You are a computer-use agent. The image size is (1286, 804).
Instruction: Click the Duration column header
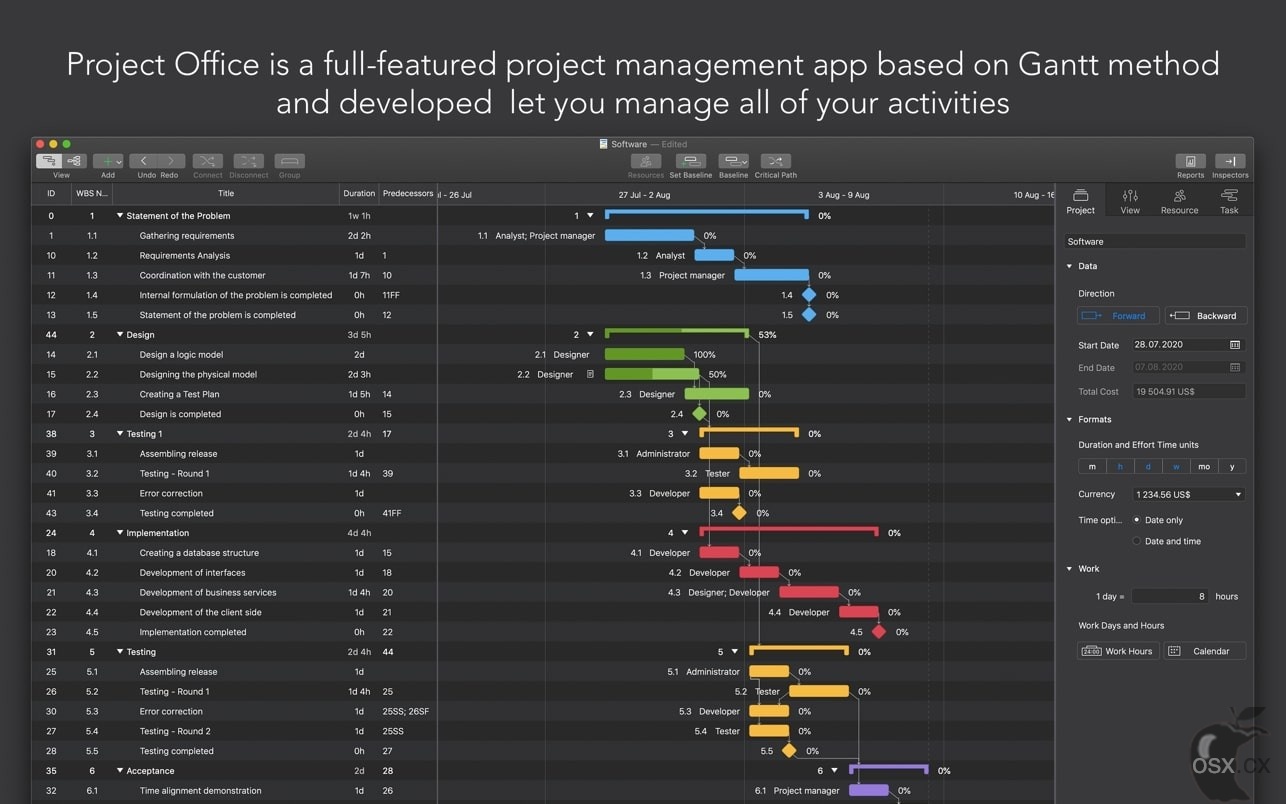[359, 194]
